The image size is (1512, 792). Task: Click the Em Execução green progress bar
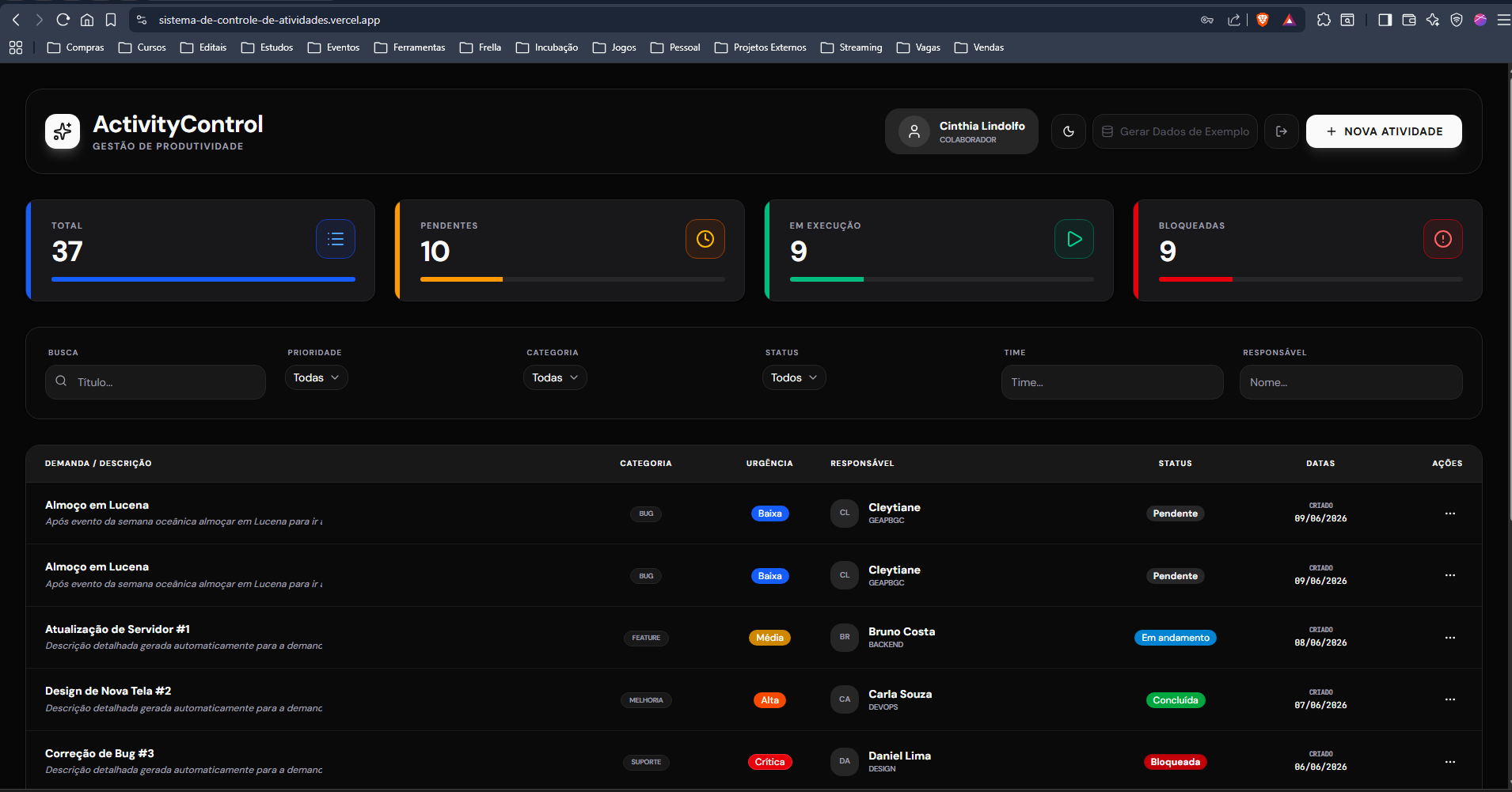tap(826, 279)
